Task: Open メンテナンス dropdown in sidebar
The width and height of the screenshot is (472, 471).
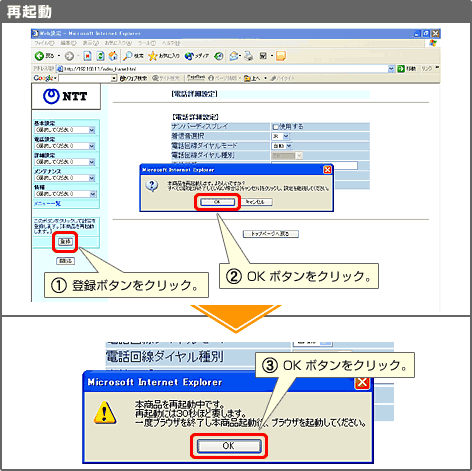Action: [65, 178]
